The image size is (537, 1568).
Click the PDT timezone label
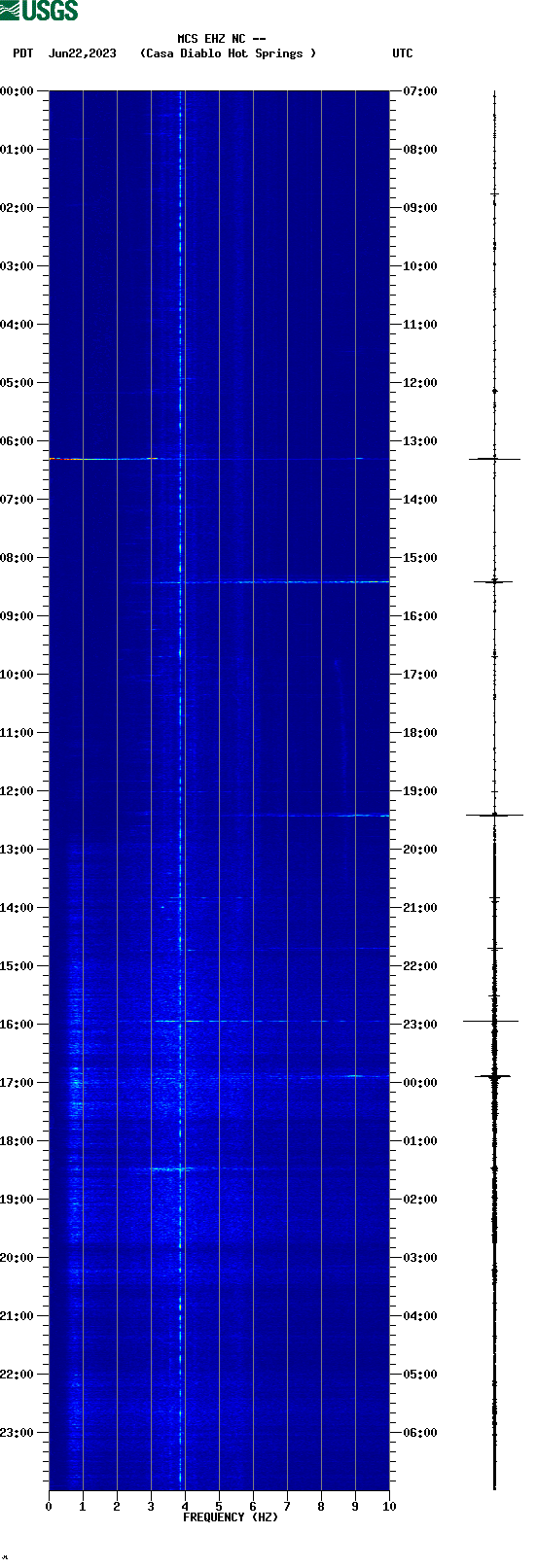(22, 53)
